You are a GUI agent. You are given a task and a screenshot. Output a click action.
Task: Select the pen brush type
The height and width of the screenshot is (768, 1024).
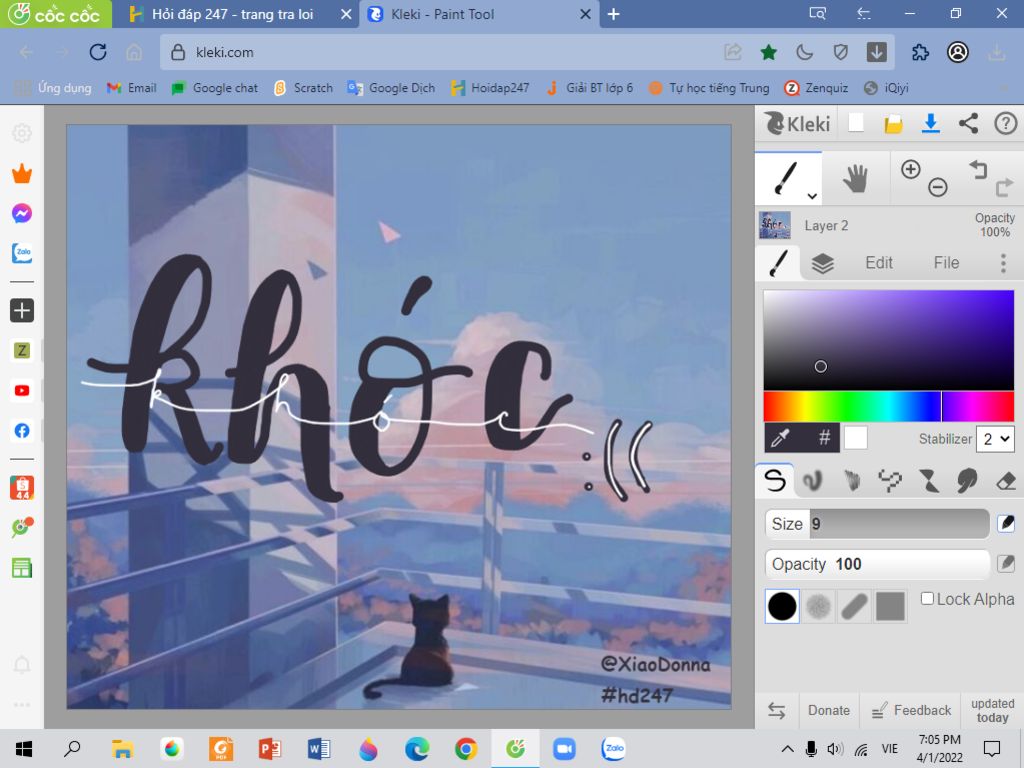tap(775, 481)
